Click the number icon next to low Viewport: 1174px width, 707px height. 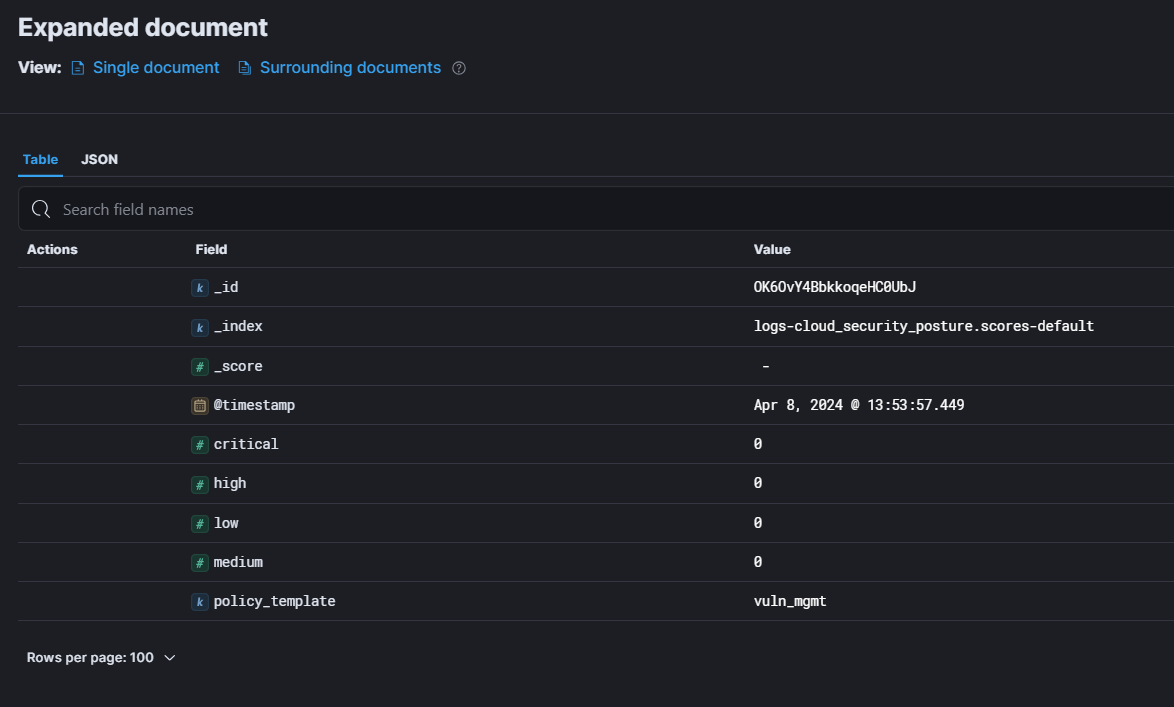point(200,523)
